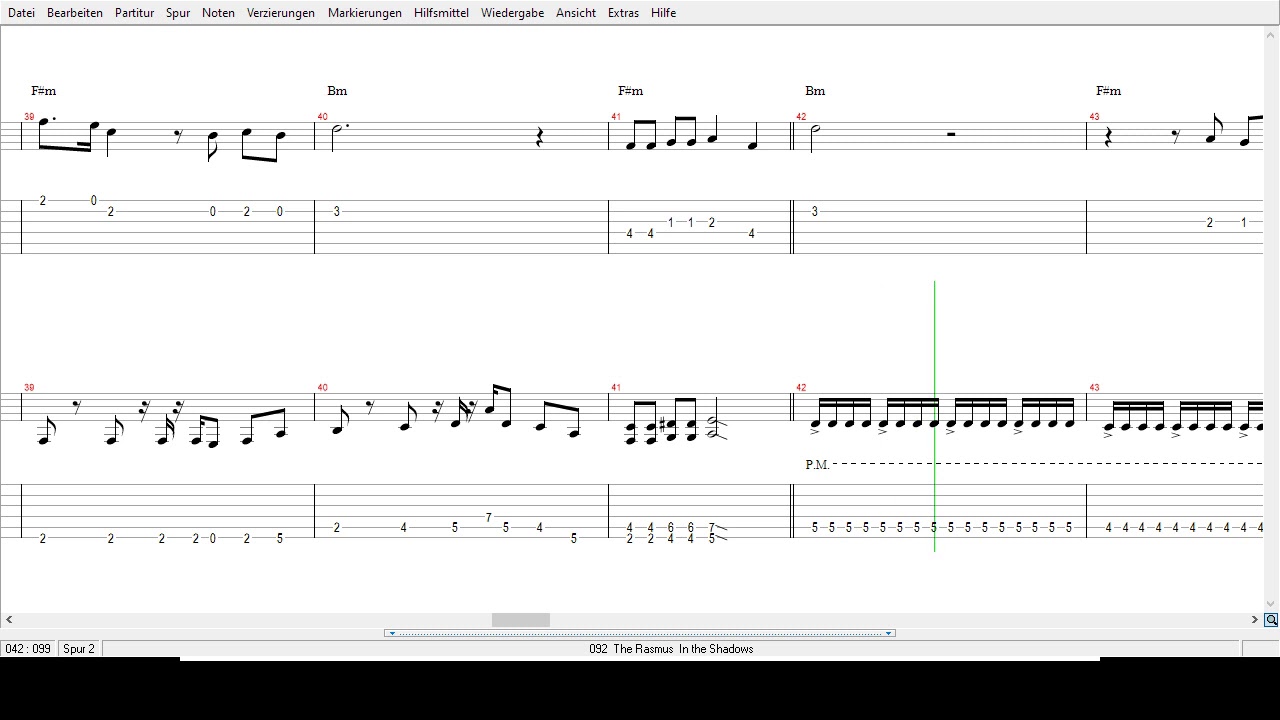
Task: Click measure number 42 on lower track
Action: (x=801, y=388)
